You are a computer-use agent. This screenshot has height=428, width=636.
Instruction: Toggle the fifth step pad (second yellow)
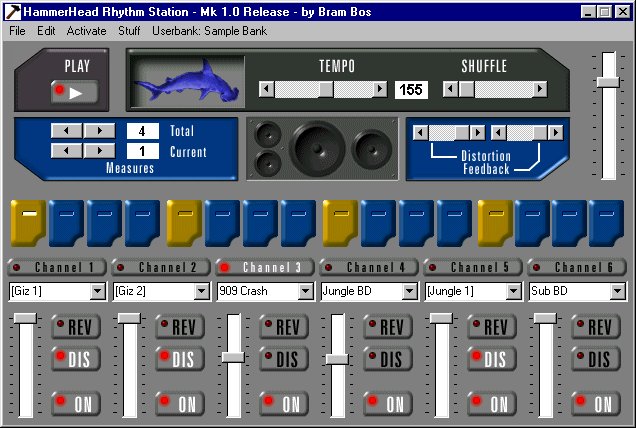coord(184,223)
